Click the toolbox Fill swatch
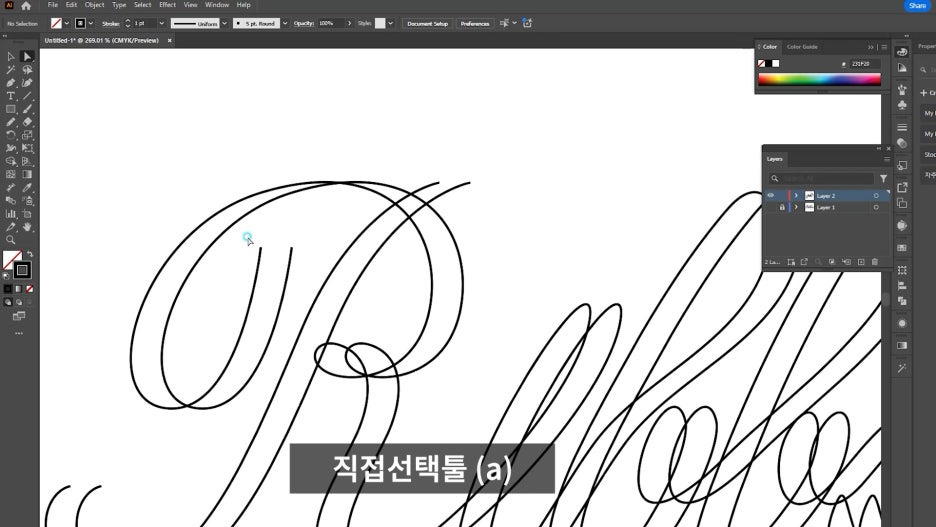Screen dimensions: 936x527 (x=13, y=260)
